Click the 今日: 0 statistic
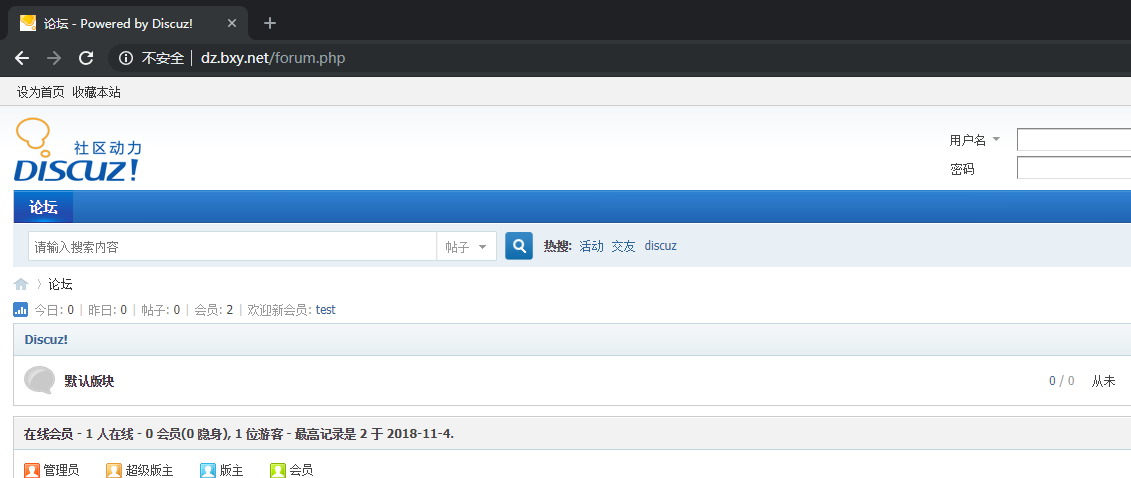Screen dimensions: 1131x478 point(54,310)
